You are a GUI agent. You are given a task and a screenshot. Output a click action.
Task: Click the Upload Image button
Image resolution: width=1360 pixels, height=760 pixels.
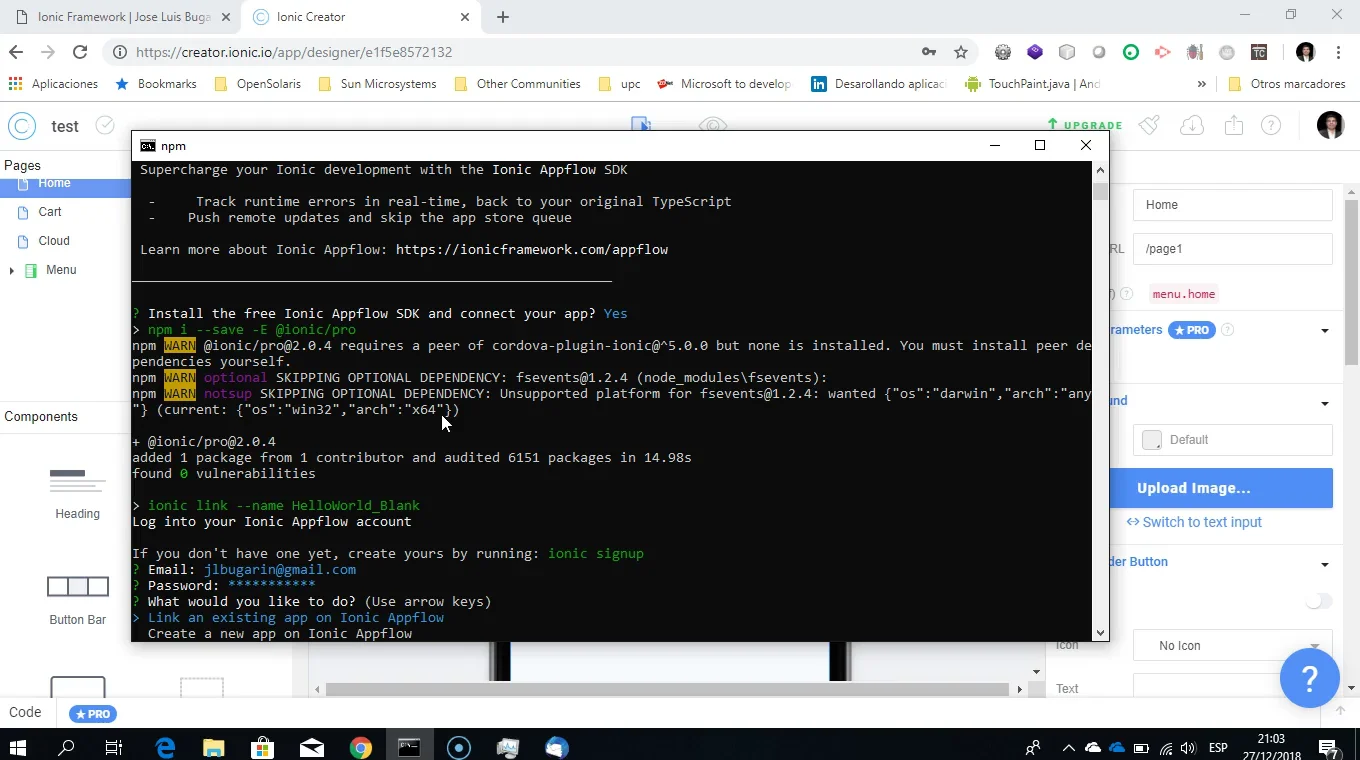1221,488
